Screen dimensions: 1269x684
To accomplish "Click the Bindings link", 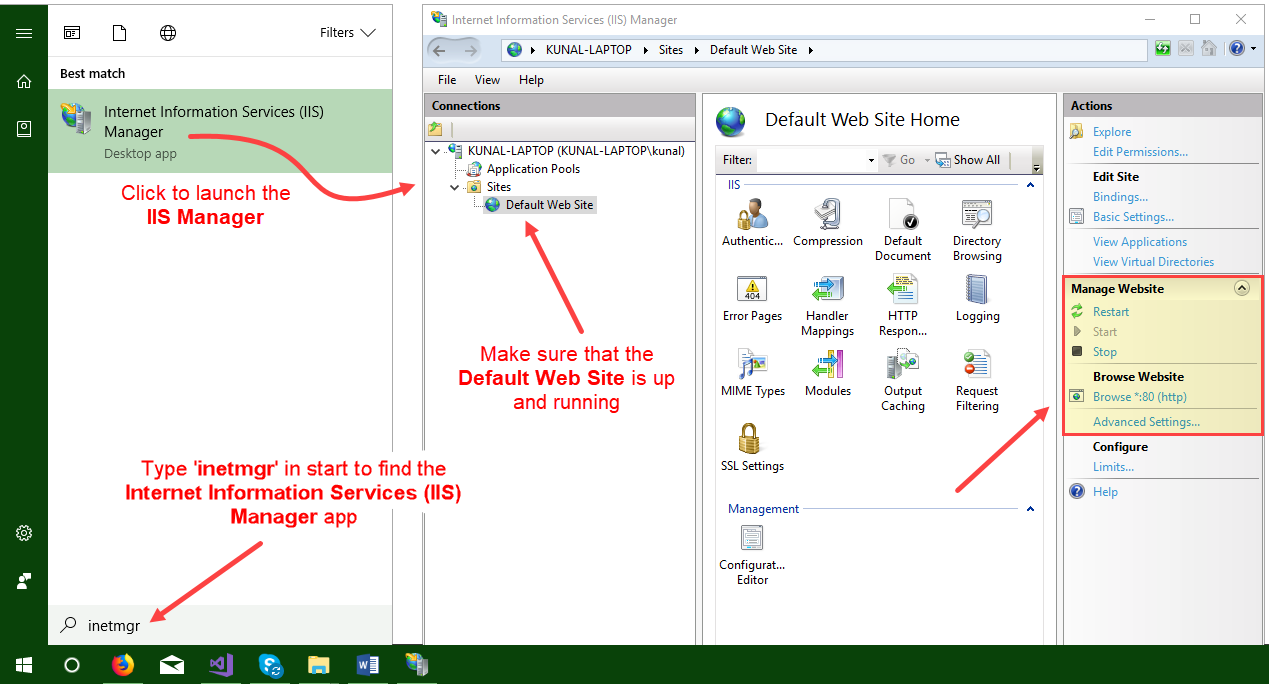I will [1120, 197].
